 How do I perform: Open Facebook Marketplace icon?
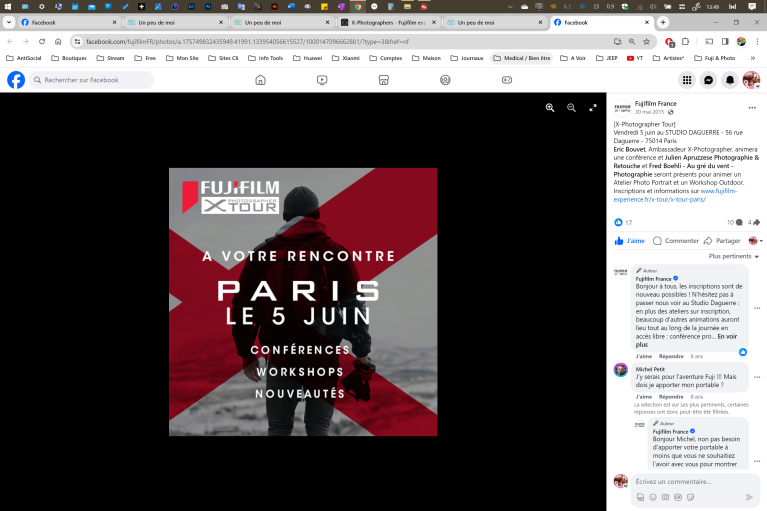pyautogui.click(x=383, y=80)
